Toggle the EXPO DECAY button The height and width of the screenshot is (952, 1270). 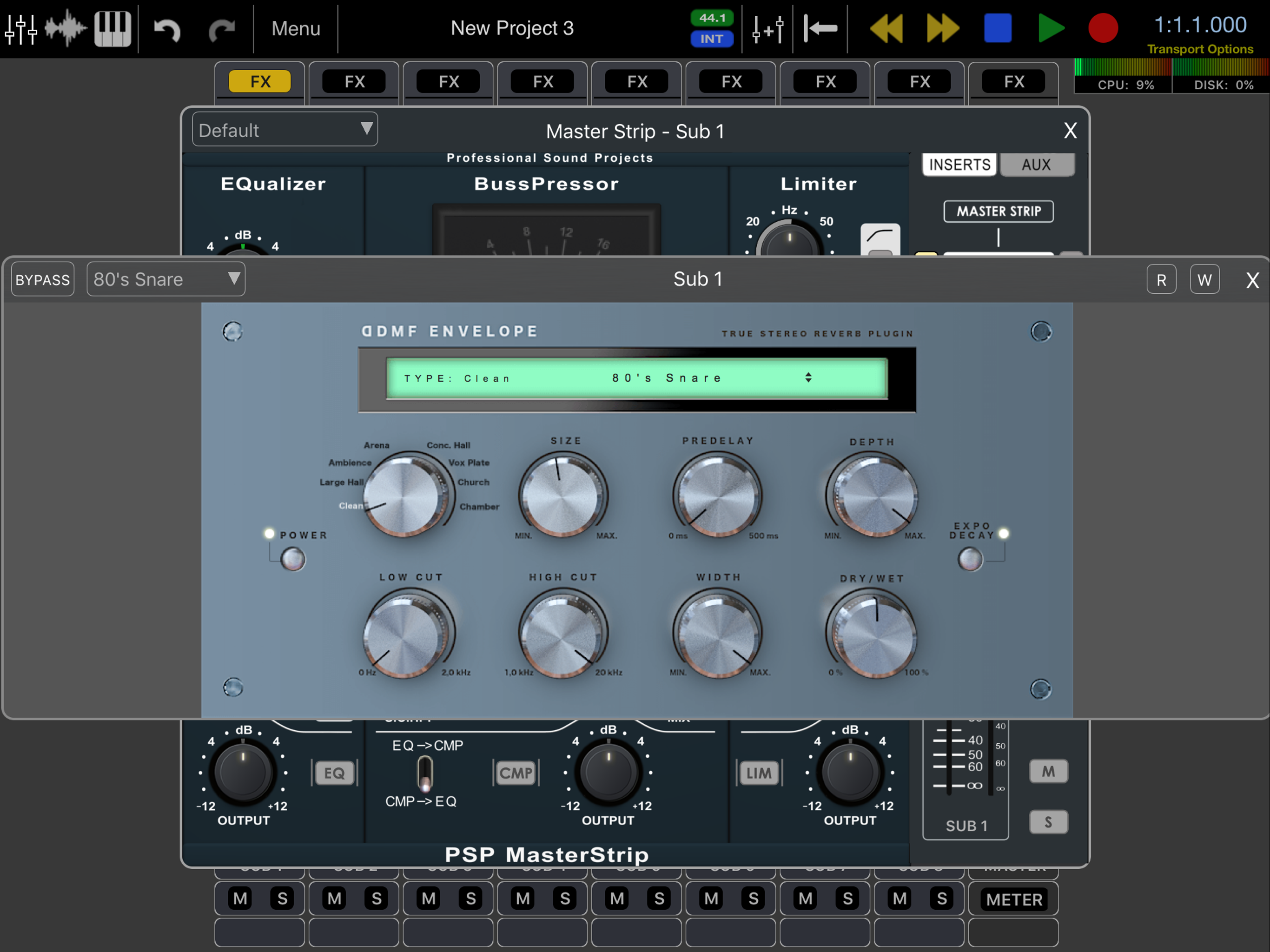(970, 559)
